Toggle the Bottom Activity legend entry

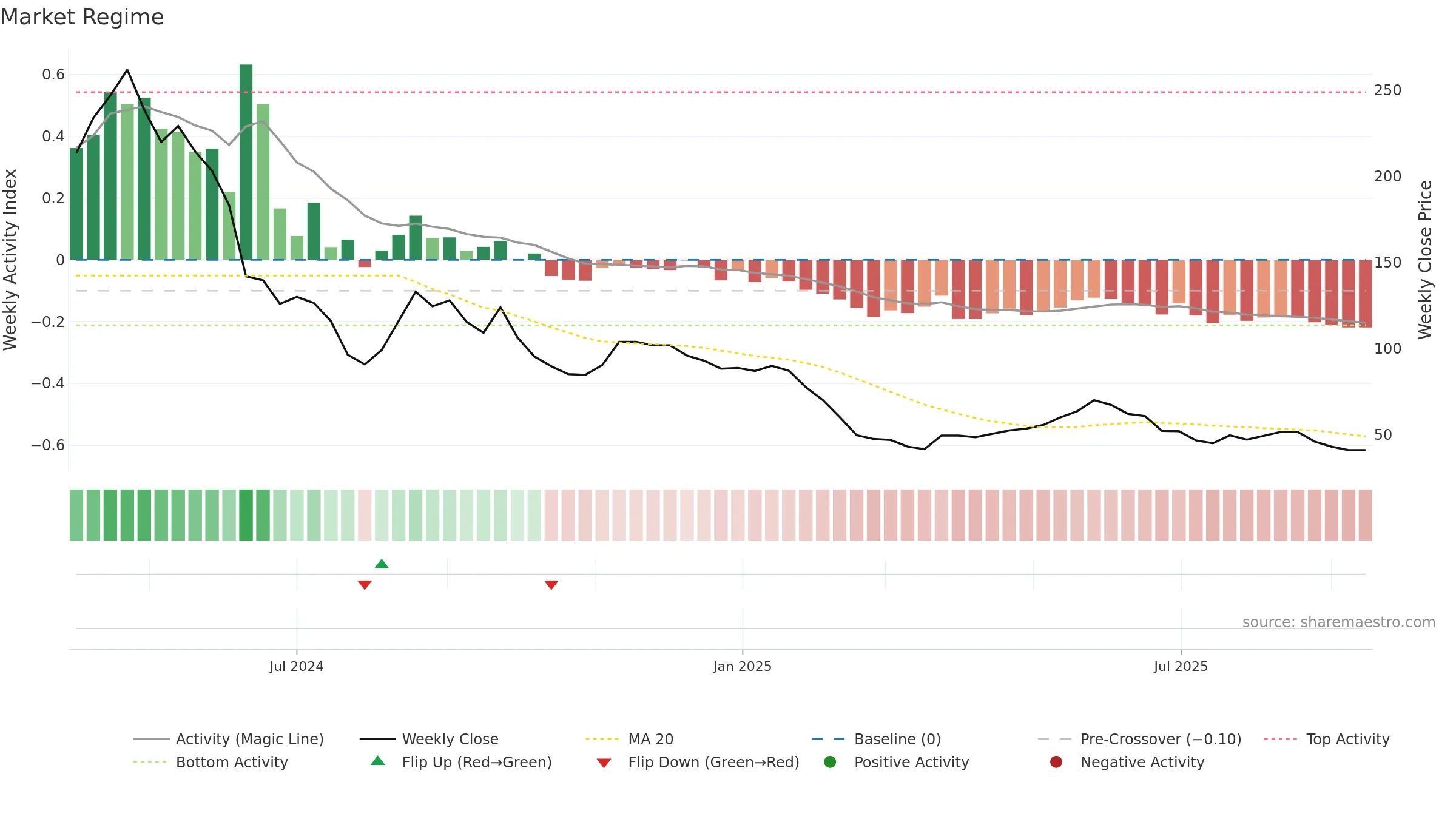[211, 762]
